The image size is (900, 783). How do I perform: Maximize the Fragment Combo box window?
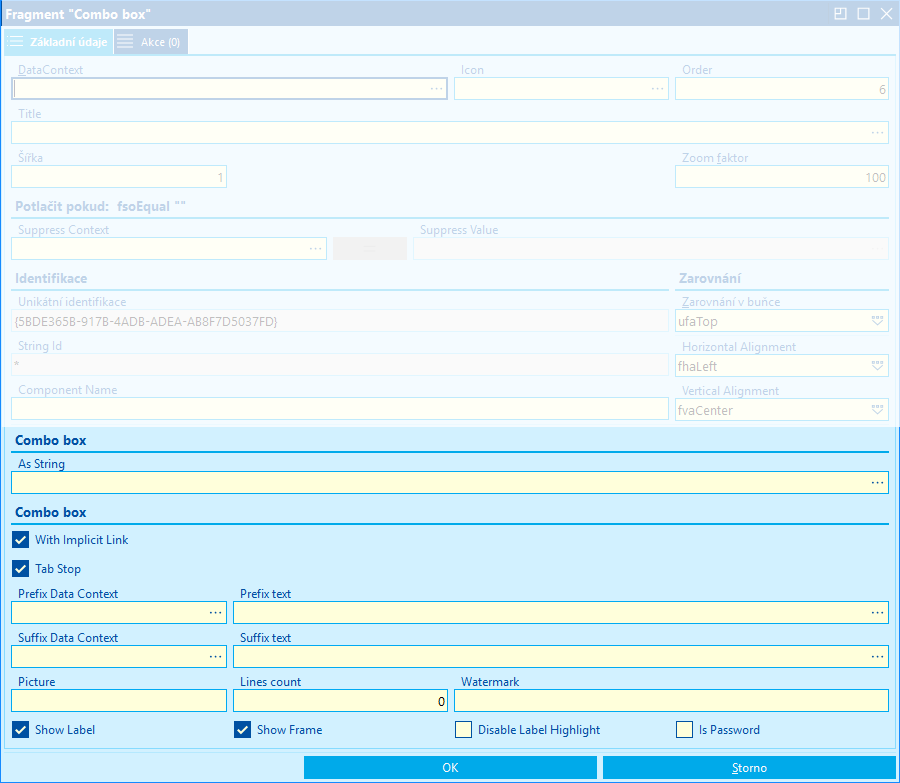point(863,14)
